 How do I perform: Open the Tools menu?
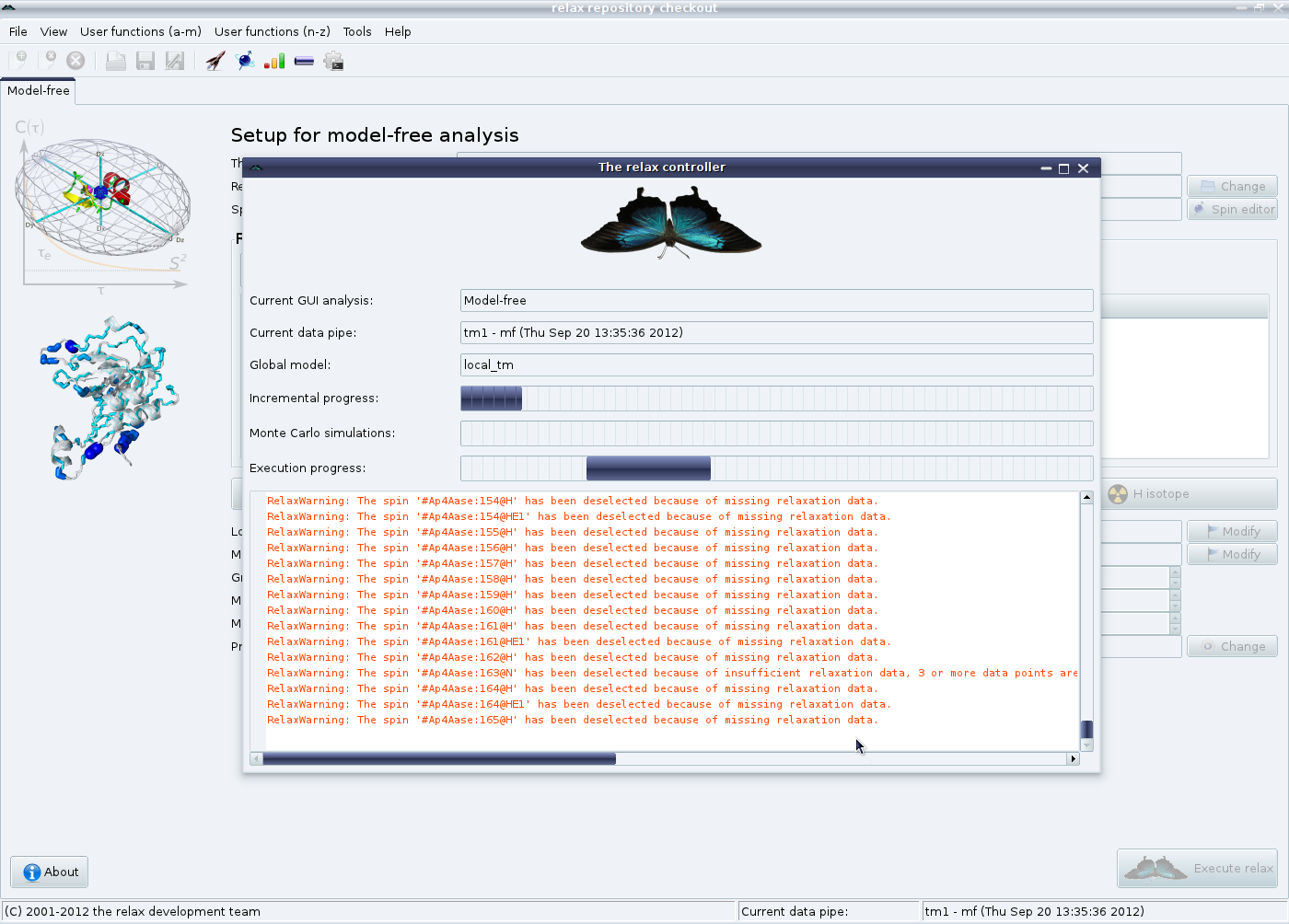pos(357,31)
